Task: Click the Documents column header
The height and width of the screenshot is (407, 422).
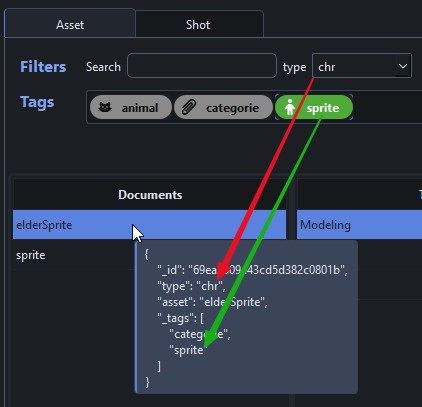Action: click(150, 195)
